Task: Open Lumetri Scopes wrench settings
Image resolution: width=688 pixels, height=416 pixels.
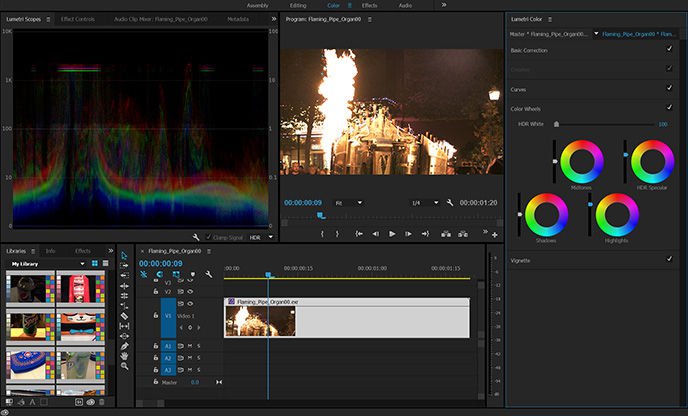Action: [x=197, y=237]
